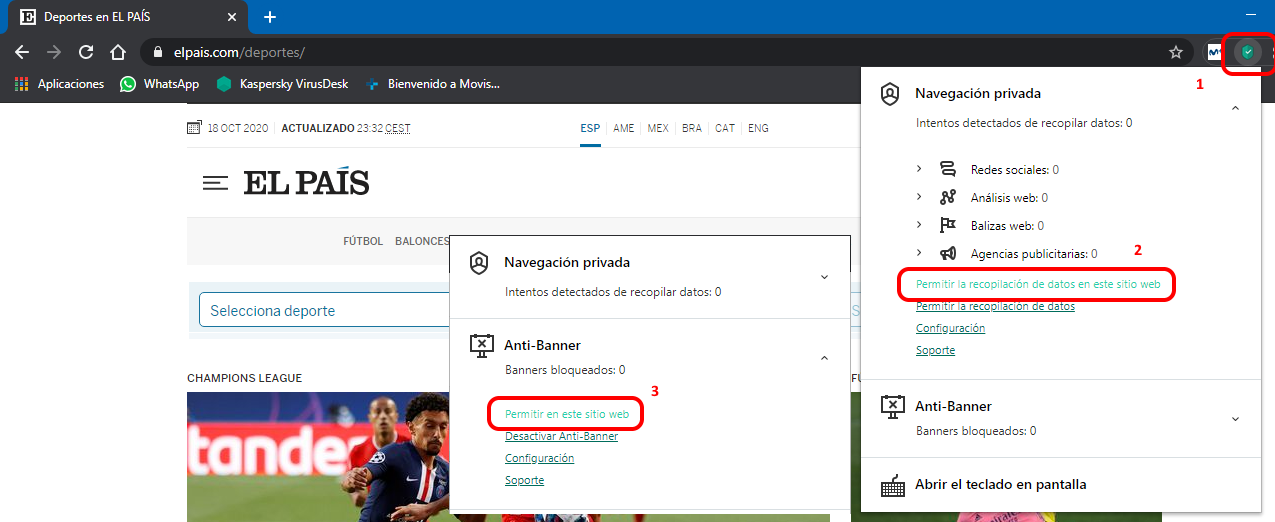
Task: Collapse Navegación privada in right panel
Action: click(x=1235, y=108)
